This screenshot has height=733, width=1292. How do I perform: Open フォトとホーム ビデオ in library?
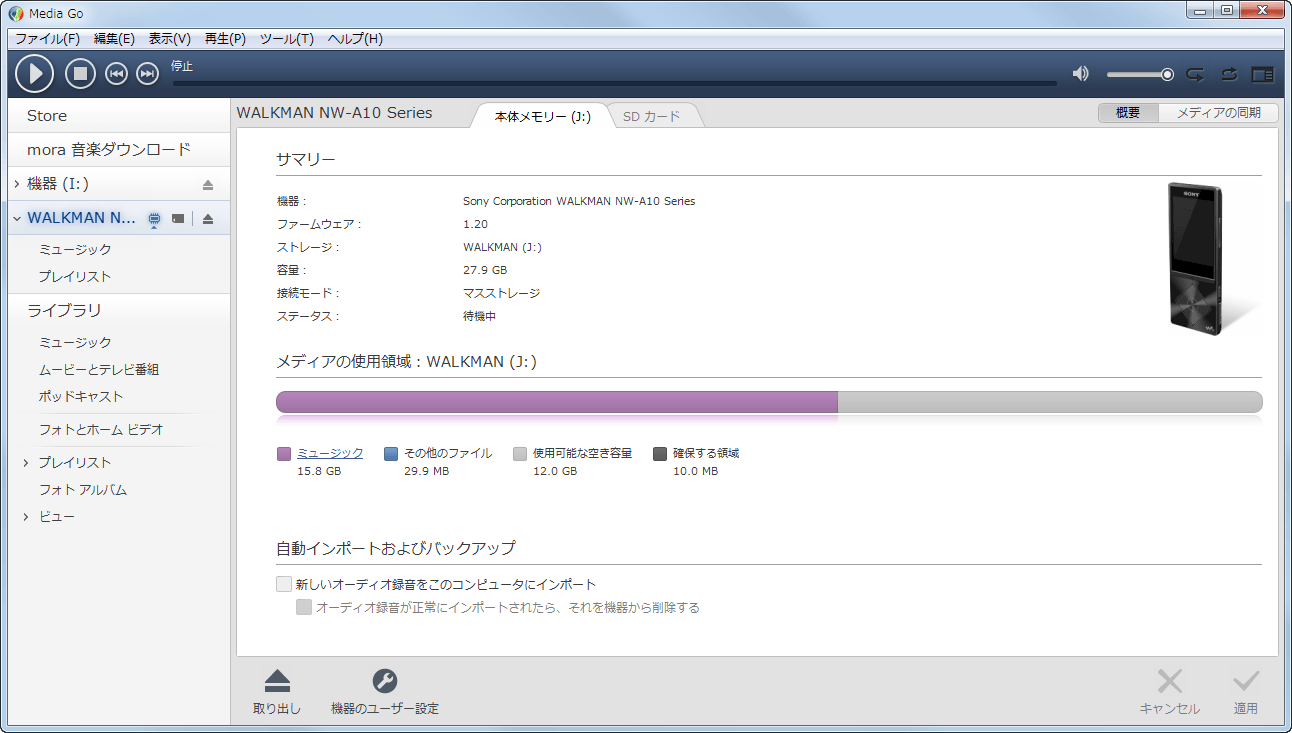[x=101, y=429]
